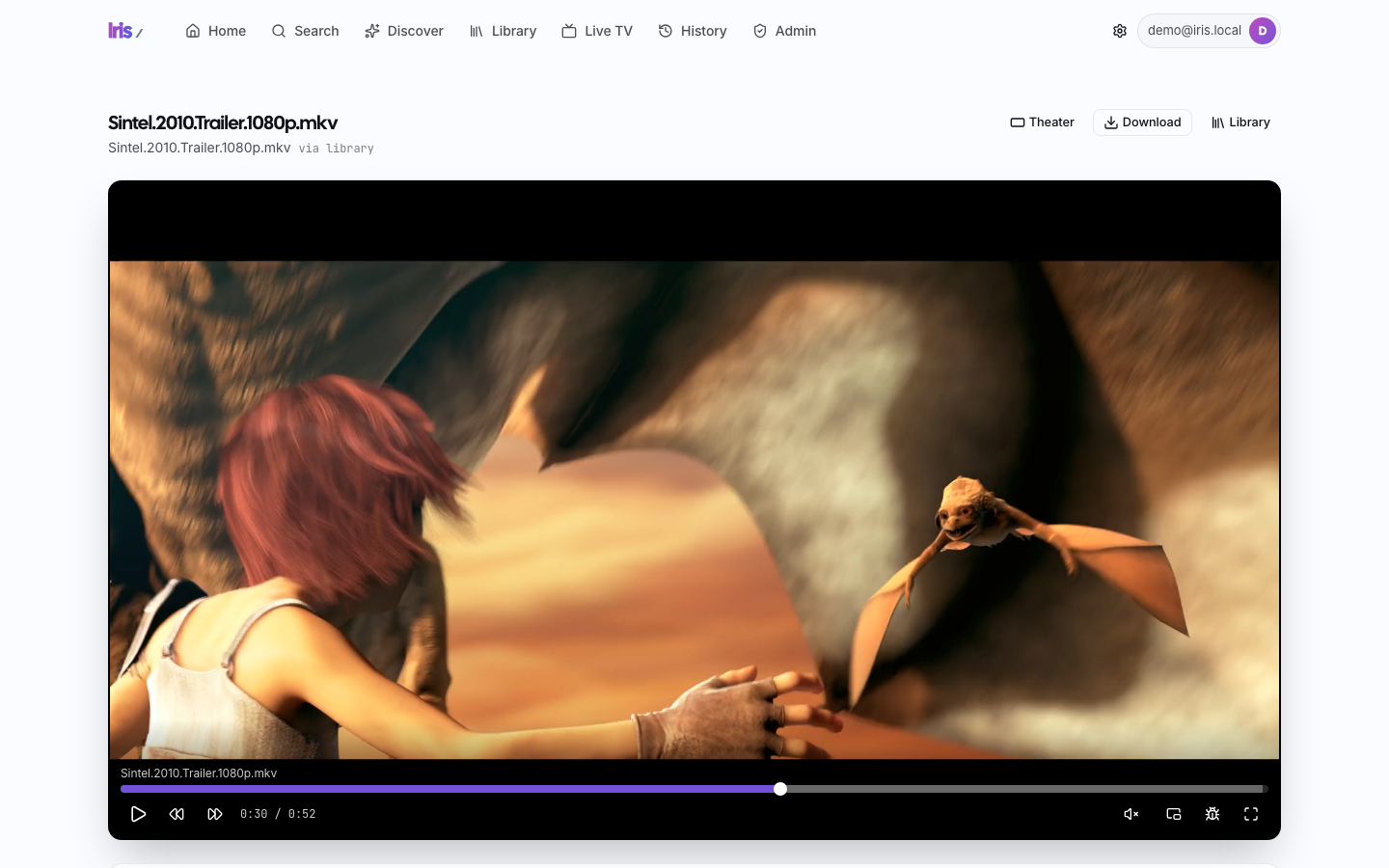1389x868 pixels.
Task: Click the video frame to toggle playback
Action: (694, 509)
